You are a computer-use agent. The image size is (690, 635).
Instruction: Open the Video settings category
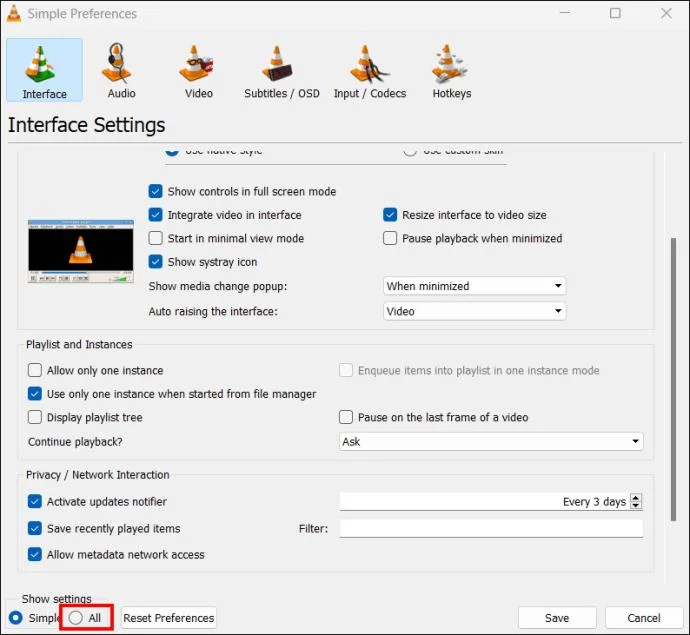coord(198,70)
